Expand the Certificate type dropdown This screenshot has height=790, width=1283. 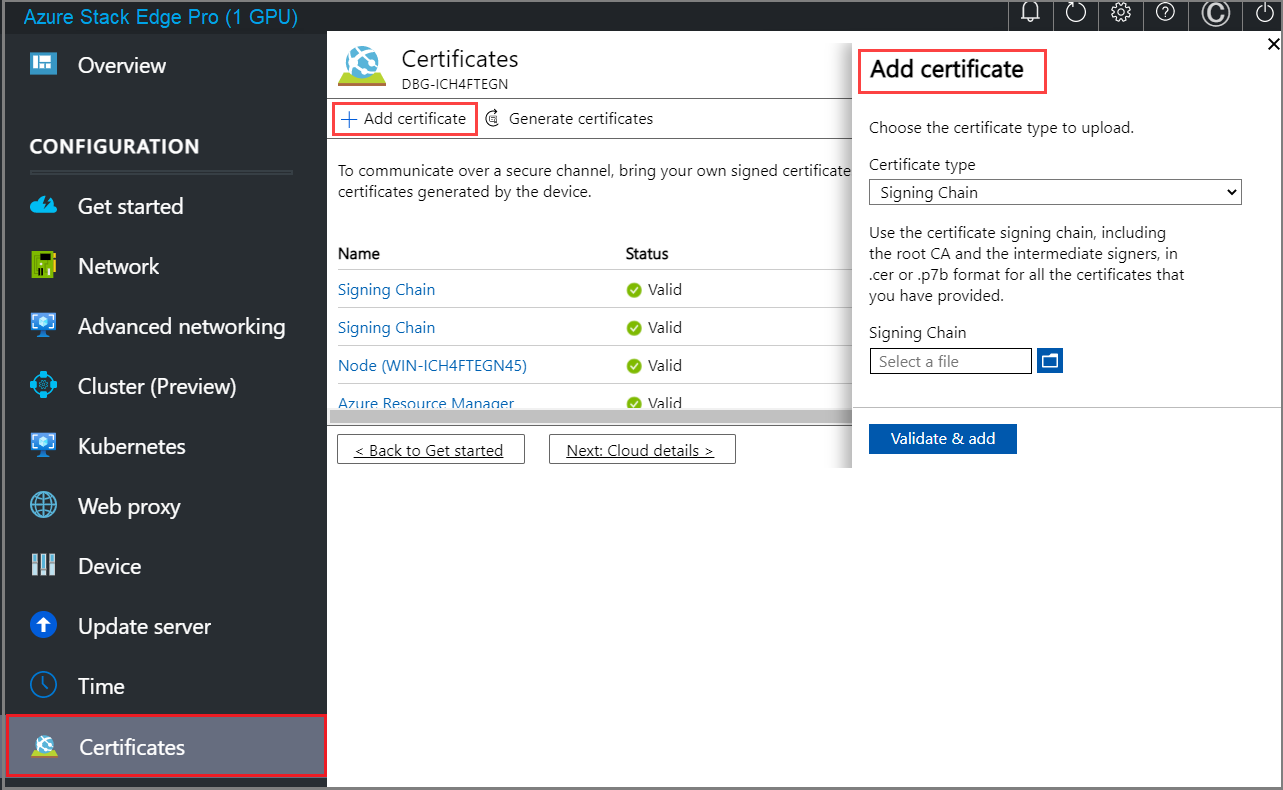point(1054,192)
